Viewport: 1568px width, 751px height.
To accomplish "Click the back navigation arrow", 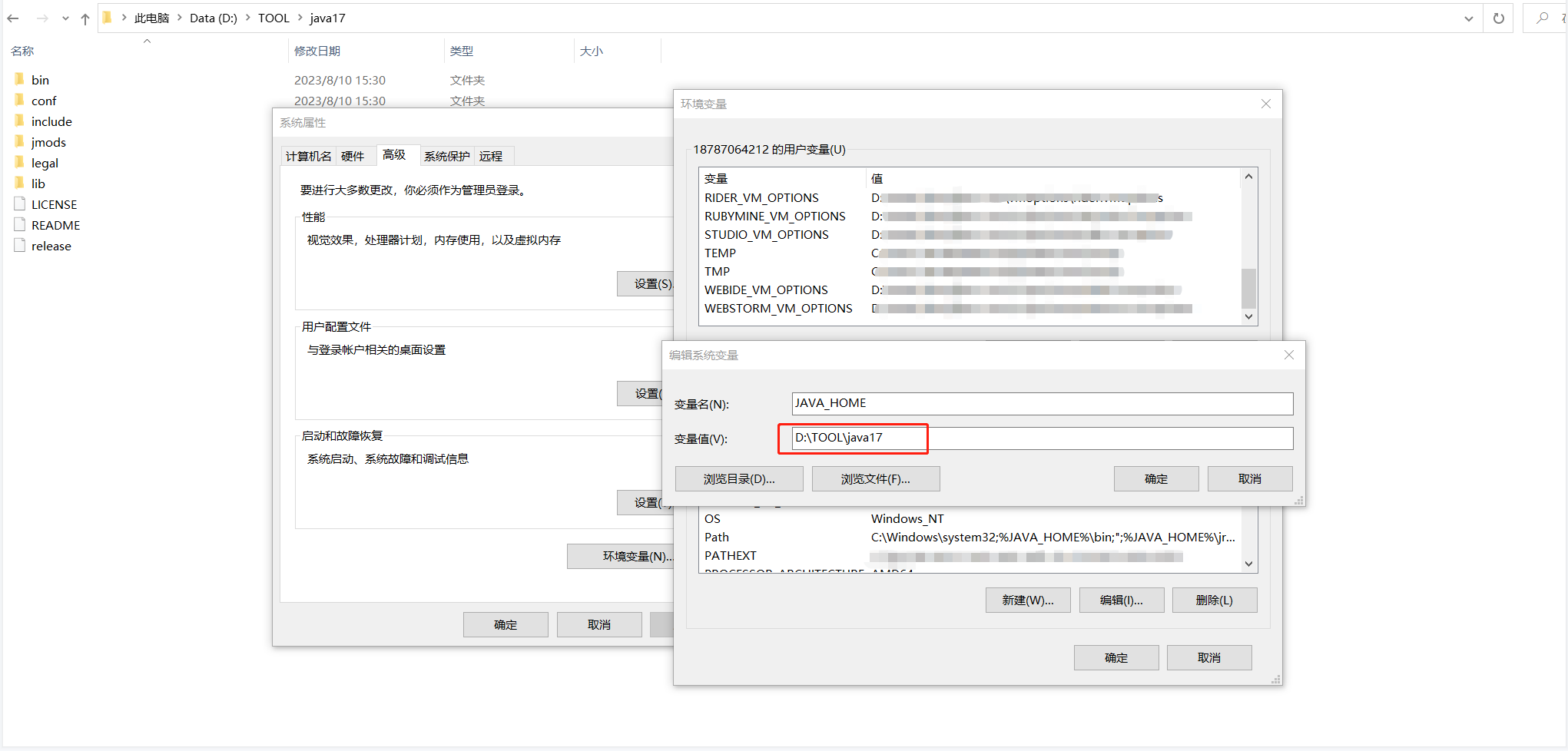I will point(12,18).
